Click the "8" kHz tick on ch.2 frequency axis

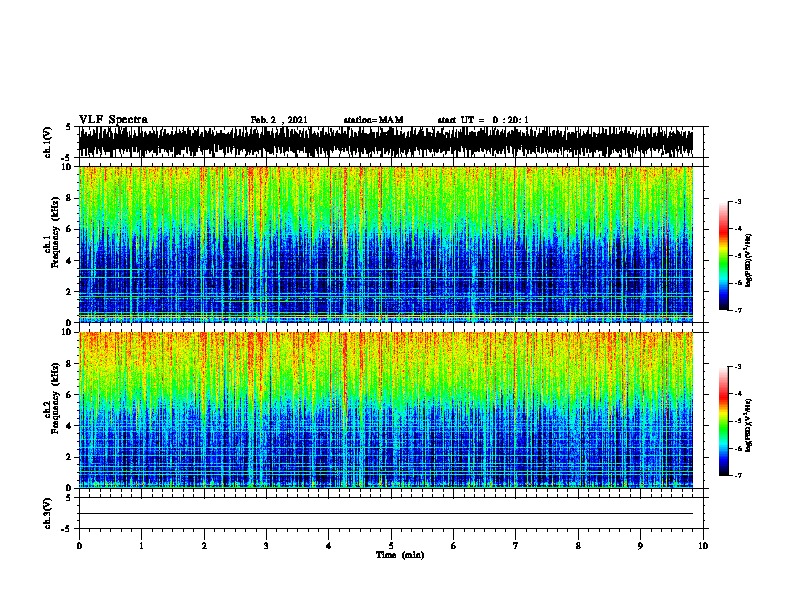[70, 364]
